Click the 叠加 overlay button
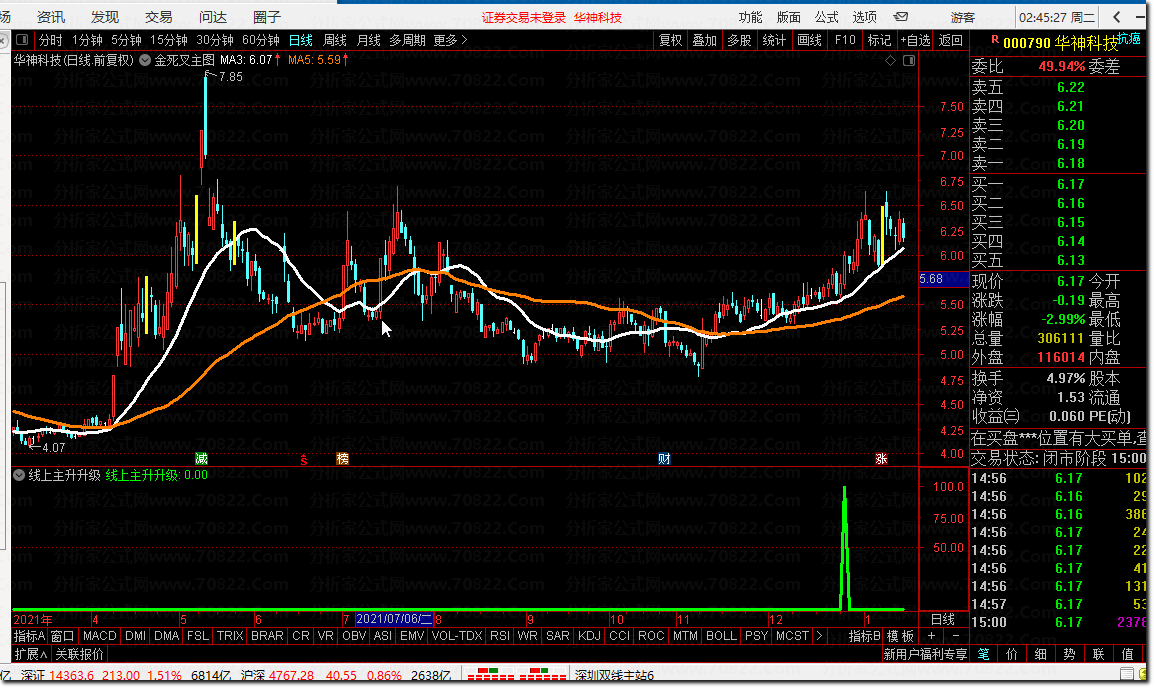The image size is (1155, 688). point(705,40)
